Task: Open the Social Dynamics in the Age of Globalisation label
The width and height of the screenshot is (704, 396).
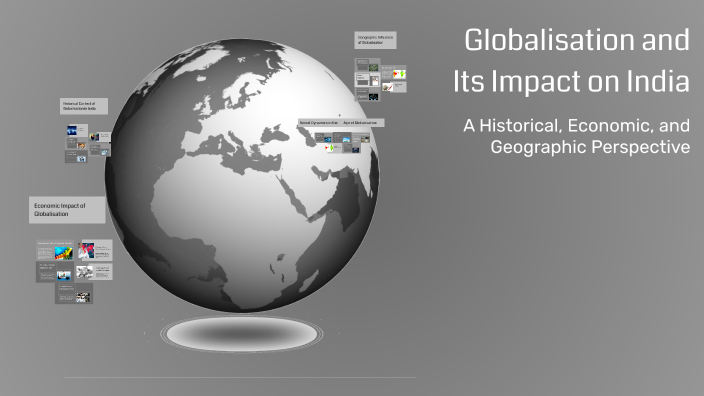Action: [x=341, y=123]
